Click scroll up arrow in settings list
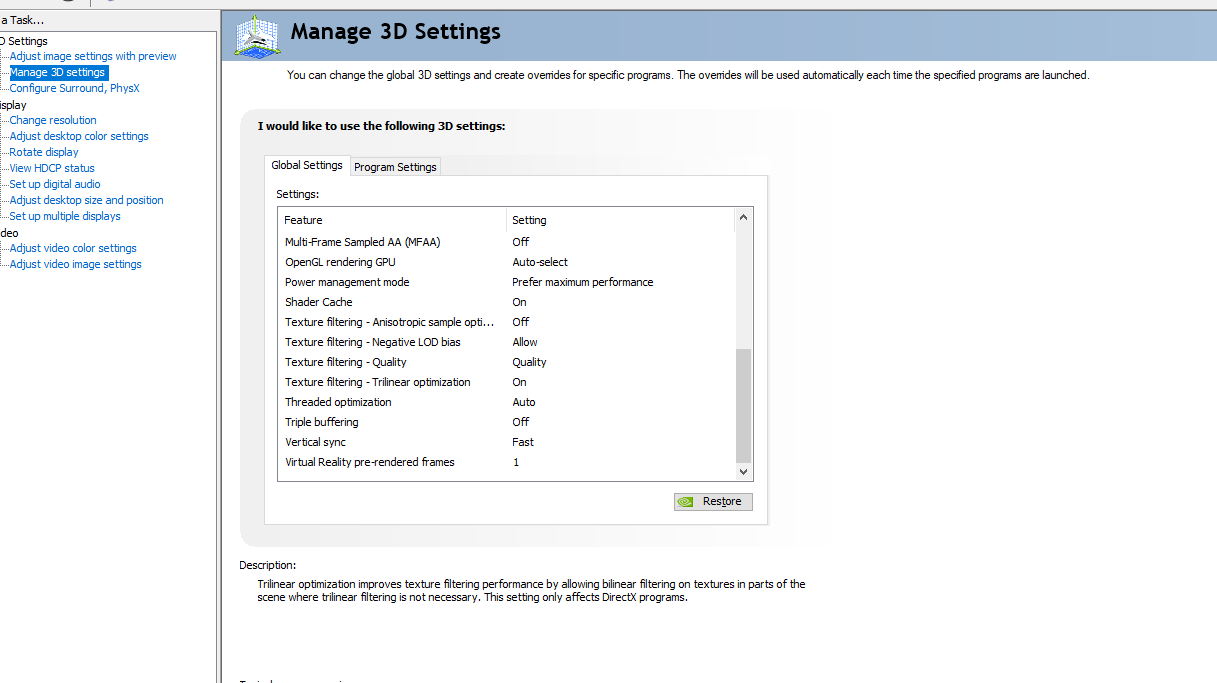The height and width of the screenshot is (683, 1217). click(743, 217)
